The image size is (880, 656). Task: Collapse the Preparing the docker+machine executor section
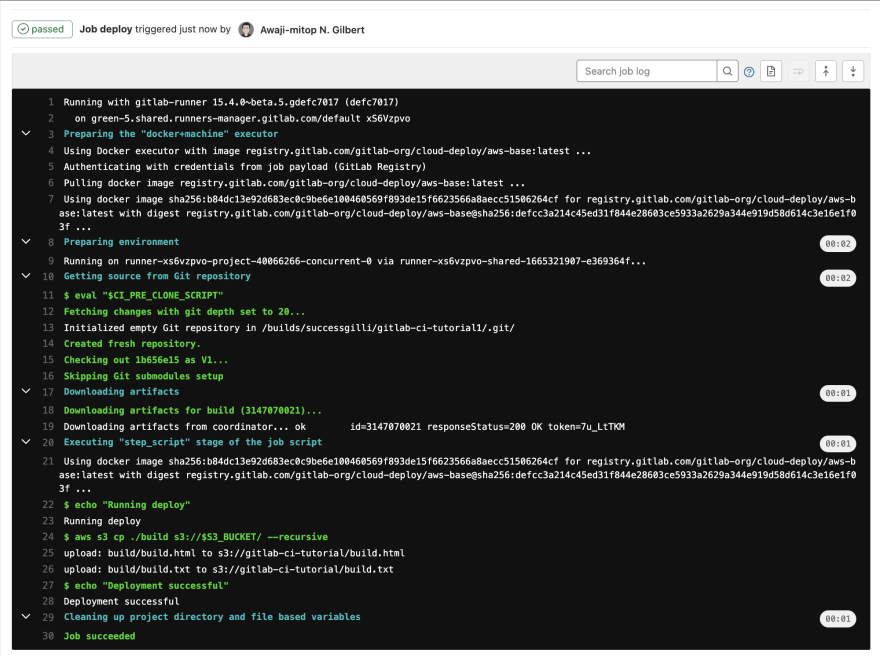coord(26,134)
